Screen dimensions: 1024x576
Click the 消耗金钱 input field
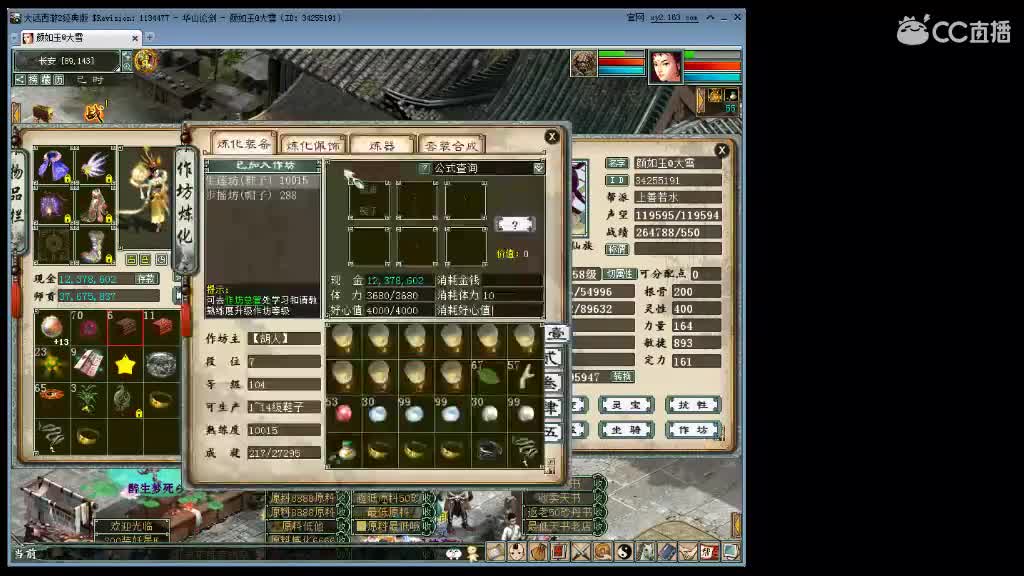(x=511, y=280)
